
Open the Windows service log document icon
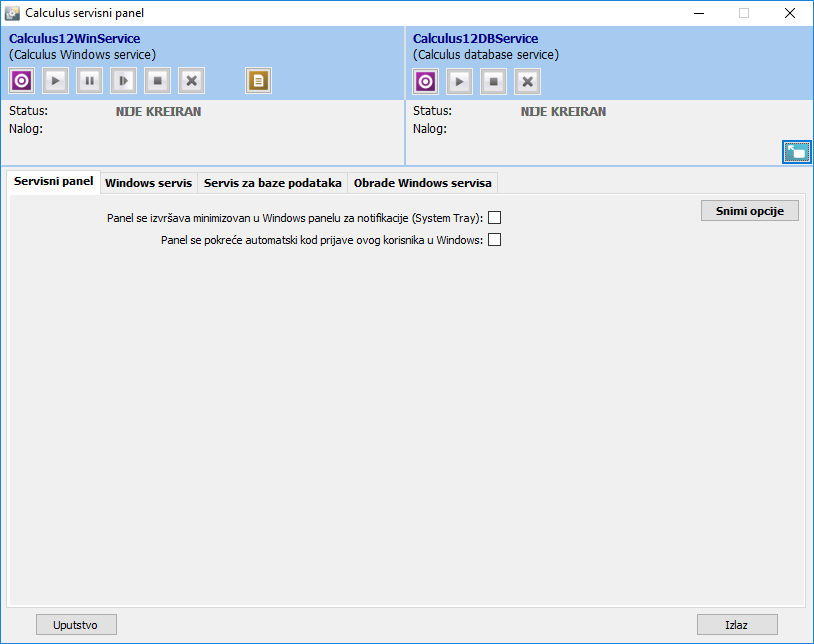[258, 81]
